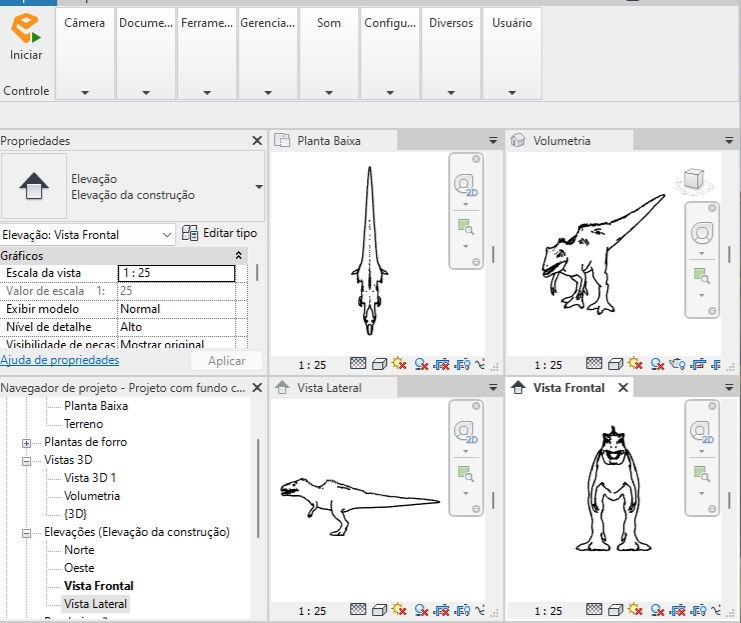This screenshot has width=741, height=623.
Task: Switch to the Volumetria view tab
Action: (570, 141)
